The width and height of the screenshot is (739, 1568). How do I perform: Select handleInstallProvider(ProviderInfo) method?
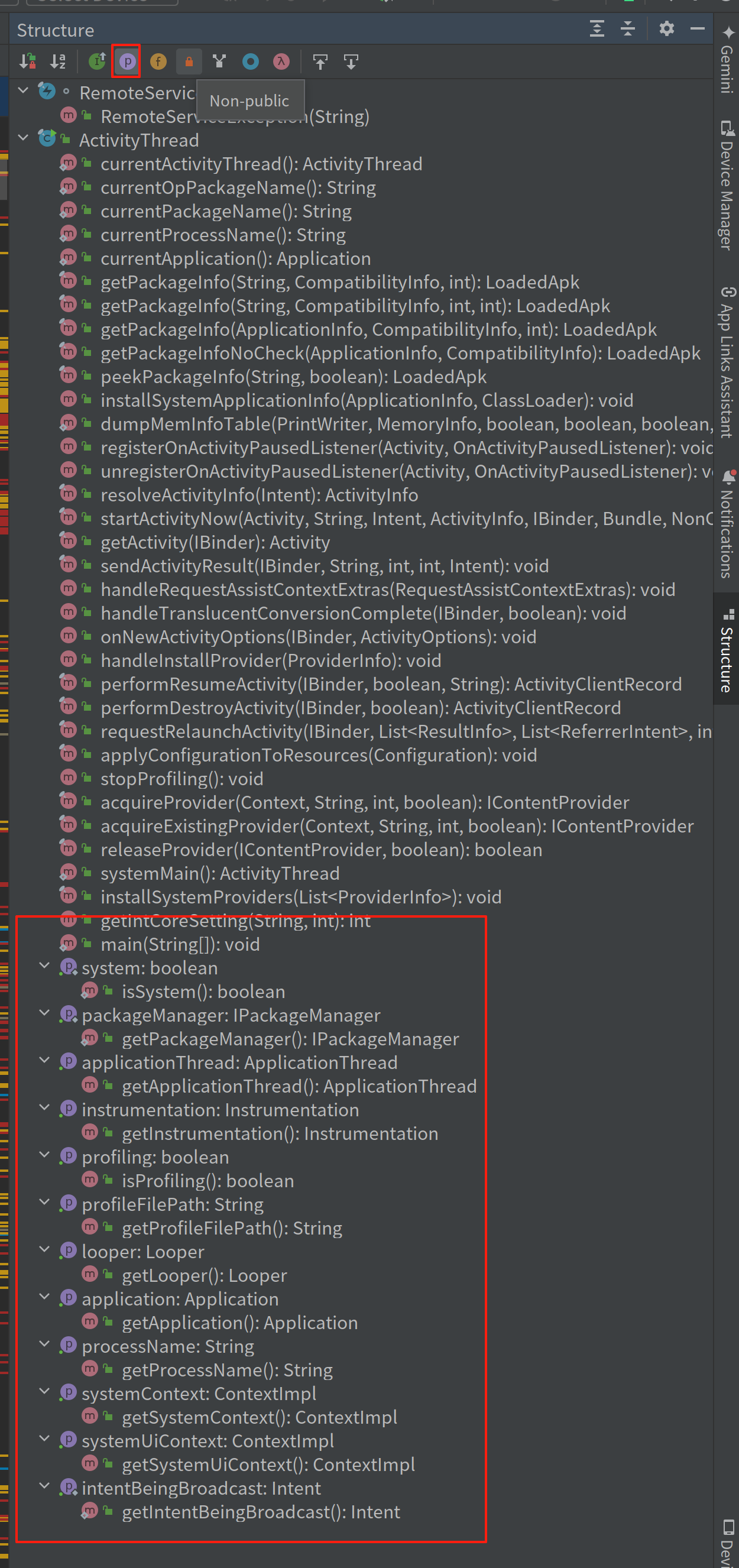coord(271,660)
